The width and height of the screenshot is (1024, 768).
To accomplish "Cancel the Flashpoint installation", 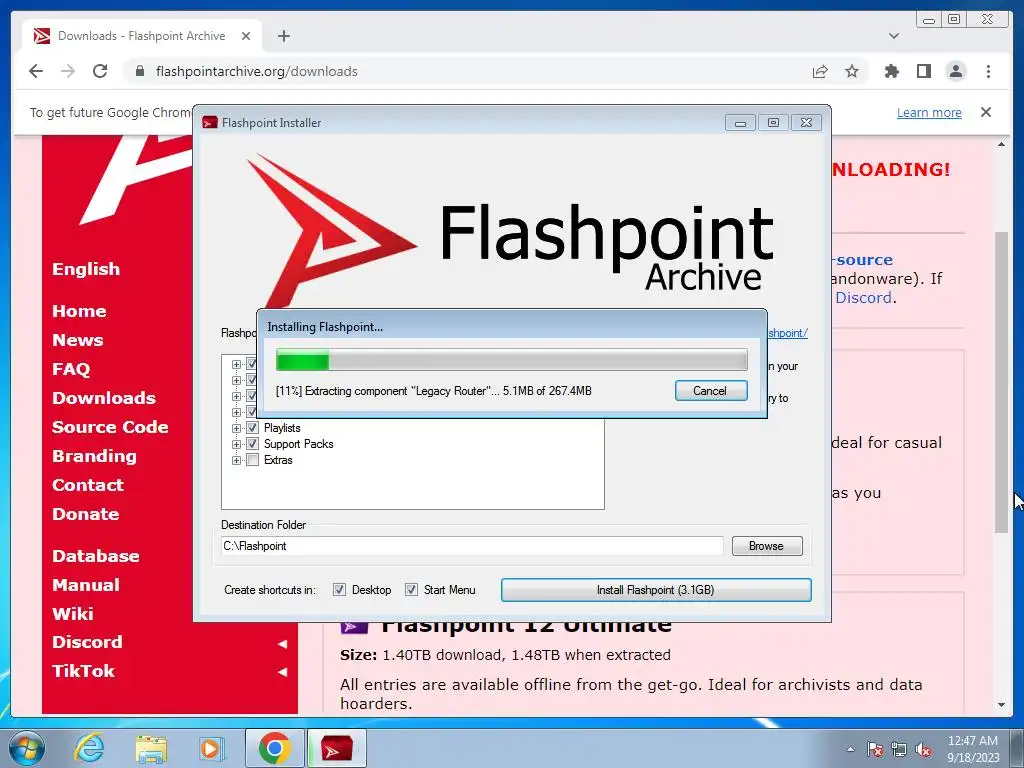I will 711,391.
